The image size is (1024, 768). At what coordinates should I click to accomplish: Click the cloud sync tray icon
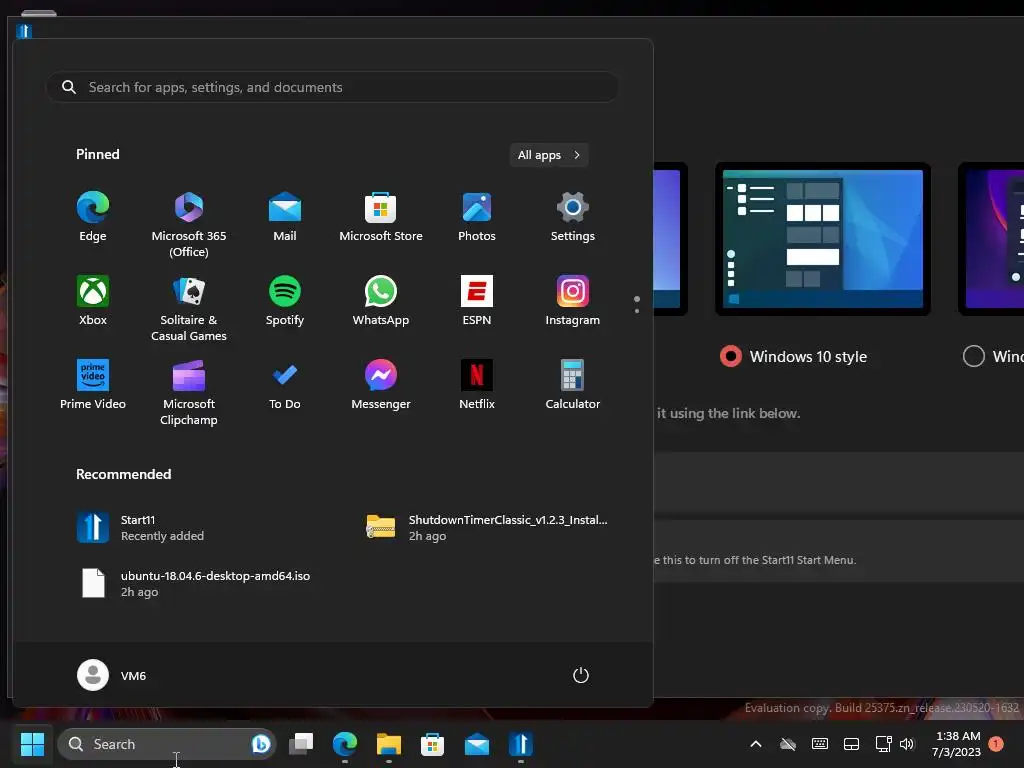click(x=788, y=744)
